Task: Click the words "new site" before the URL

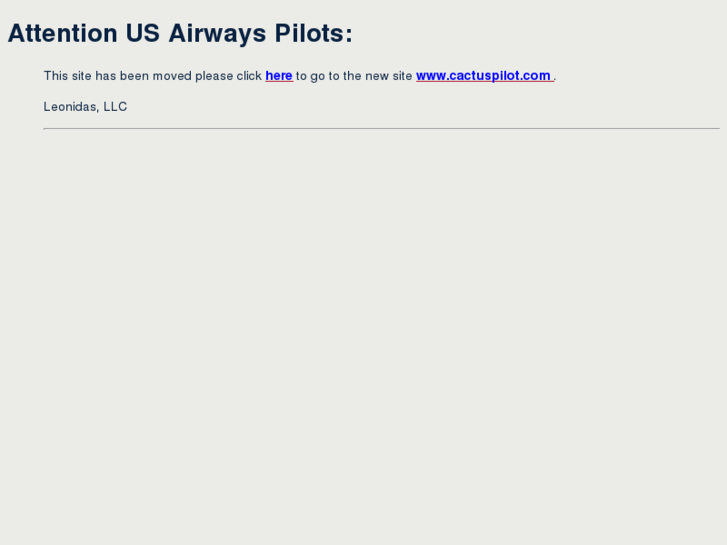Action: (389, 76)
